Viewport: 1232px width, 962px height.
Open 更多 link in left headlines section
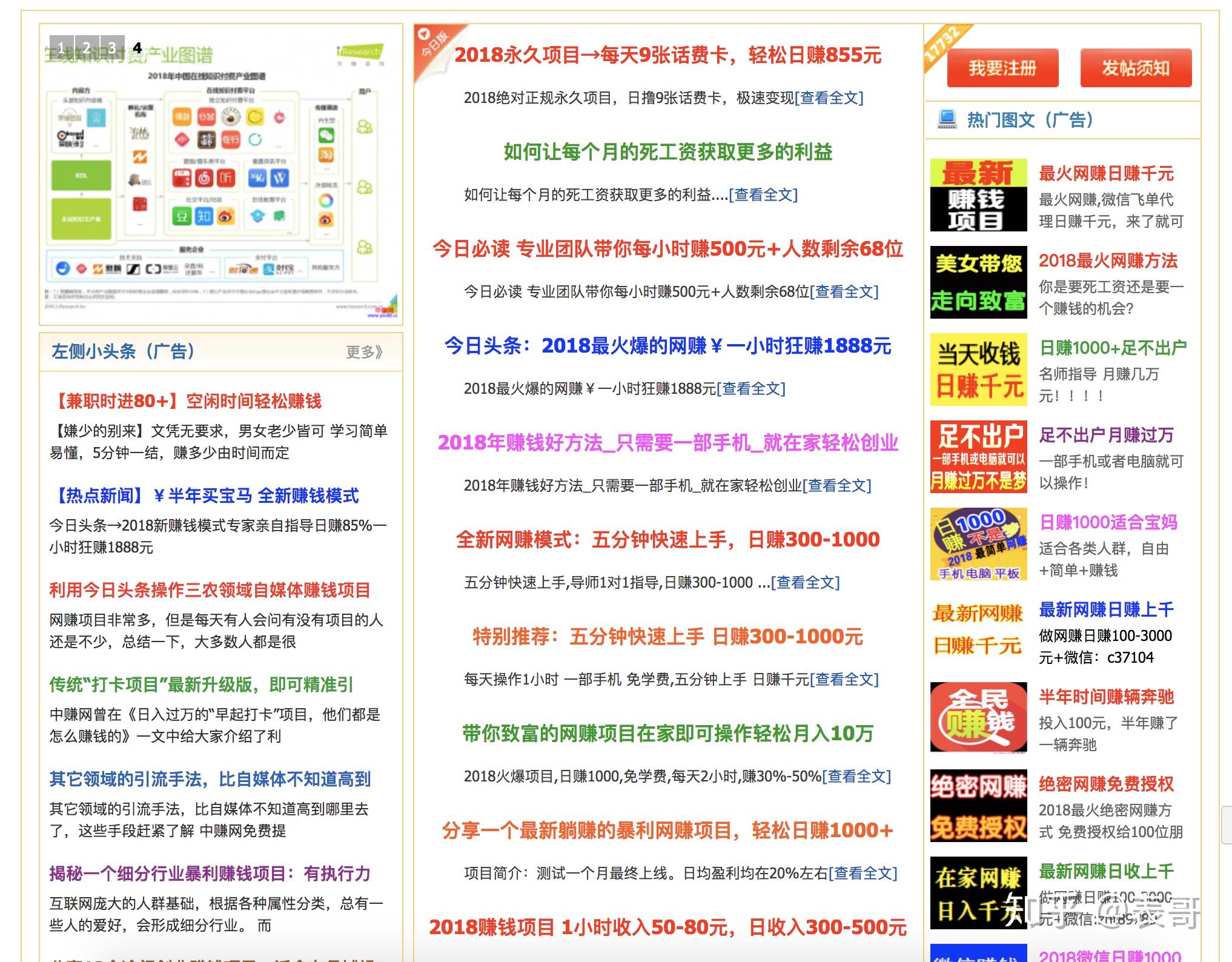point(364,352)
